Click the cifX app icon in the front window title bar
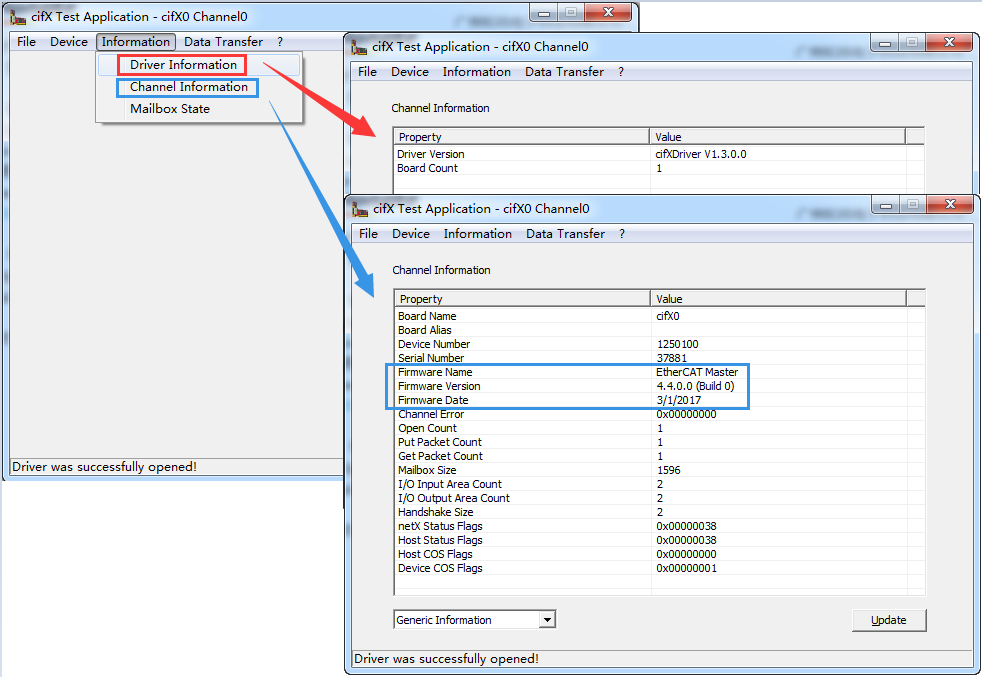The image size is (982, 677). click(360, 209)
